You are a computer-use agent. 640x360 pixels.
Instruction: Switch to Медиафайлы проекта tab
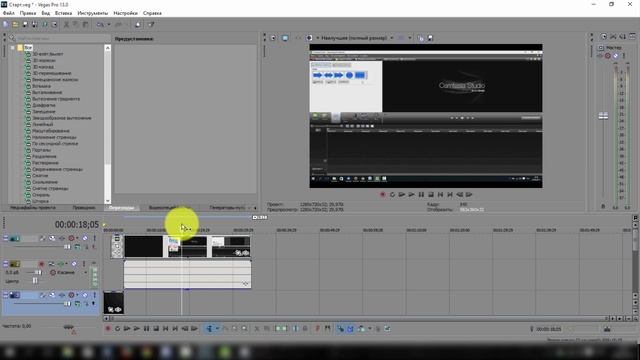tap(33, 208)
